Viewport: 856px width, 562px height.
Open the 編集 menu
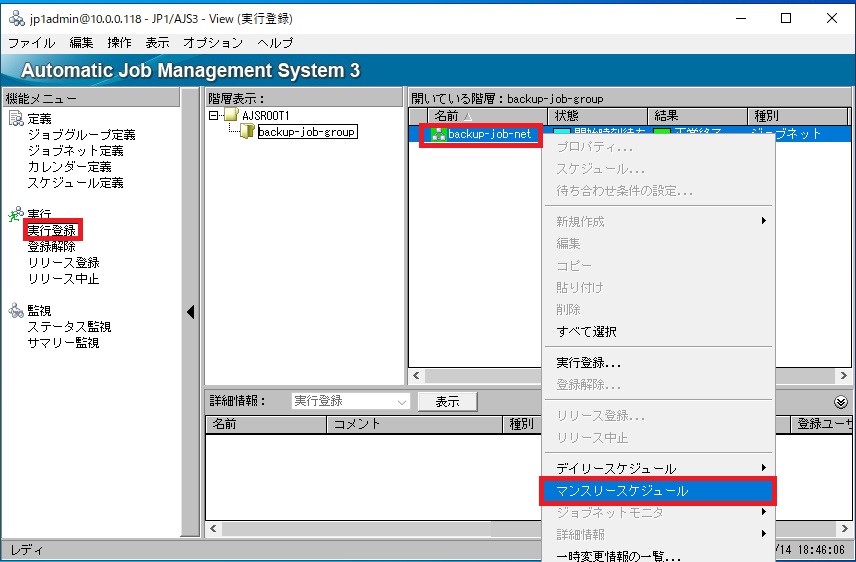coord(81,43)
